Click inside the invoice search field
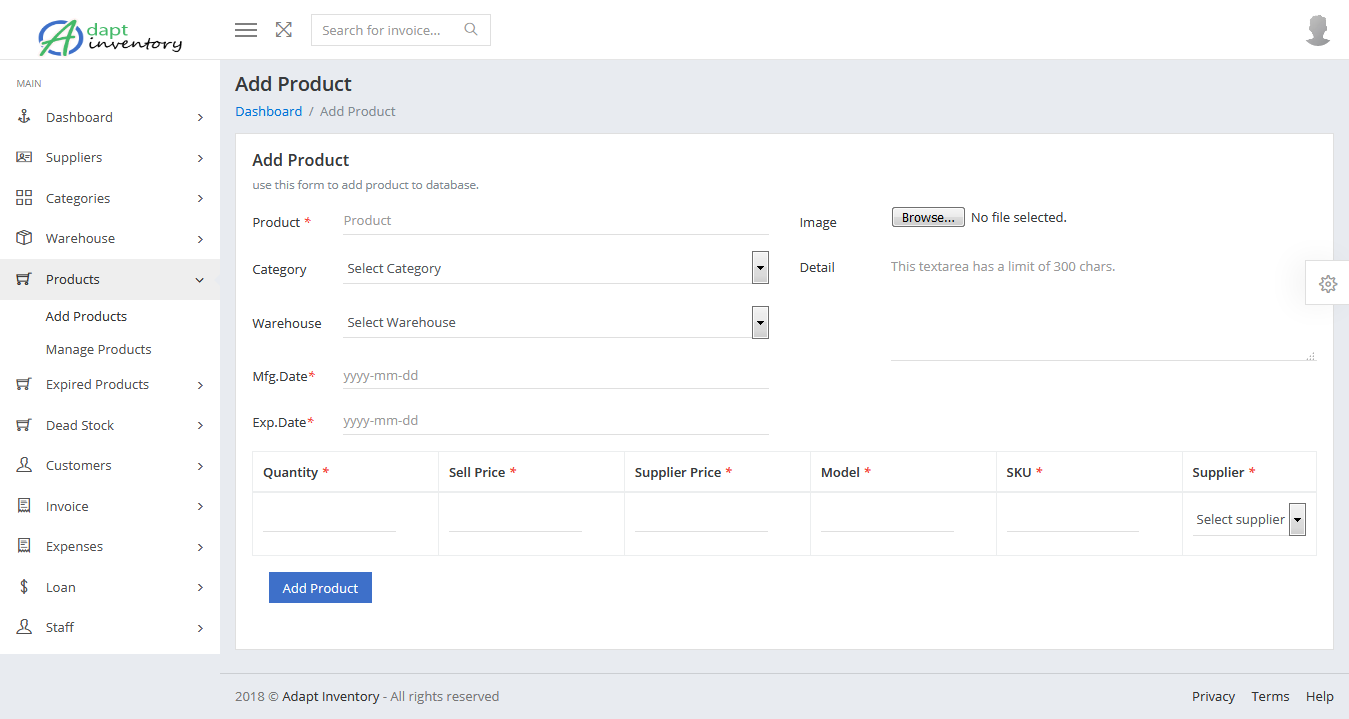The image size is (1349, 719). [x=390, y=30]
